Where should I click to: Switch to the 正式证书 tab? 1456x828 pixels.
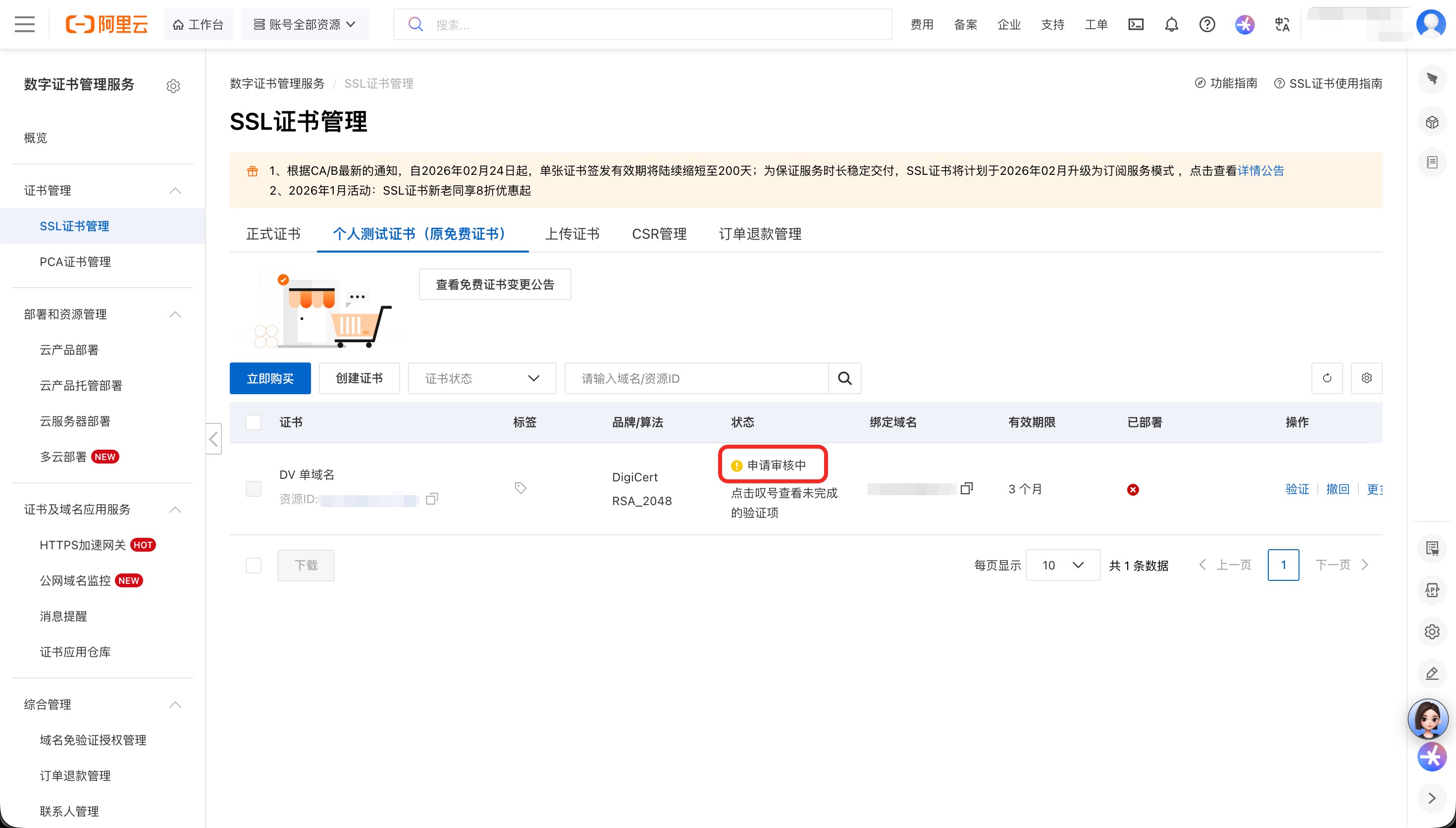[273, 234]
